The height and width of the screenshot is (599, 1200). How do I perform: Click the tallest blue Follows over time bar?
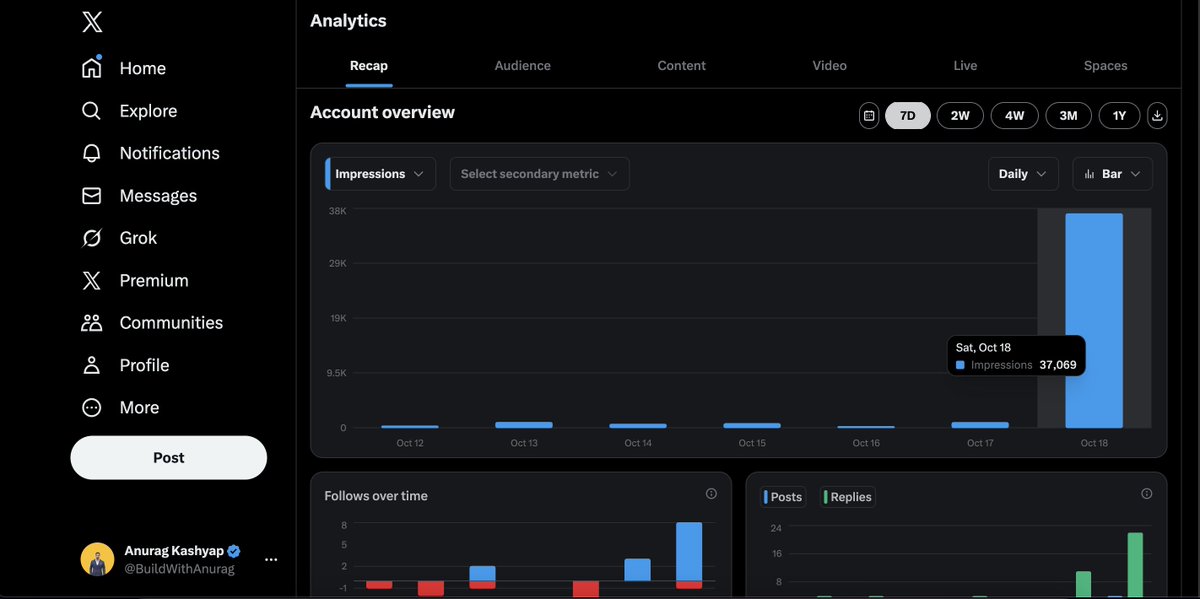coord(689,551)
